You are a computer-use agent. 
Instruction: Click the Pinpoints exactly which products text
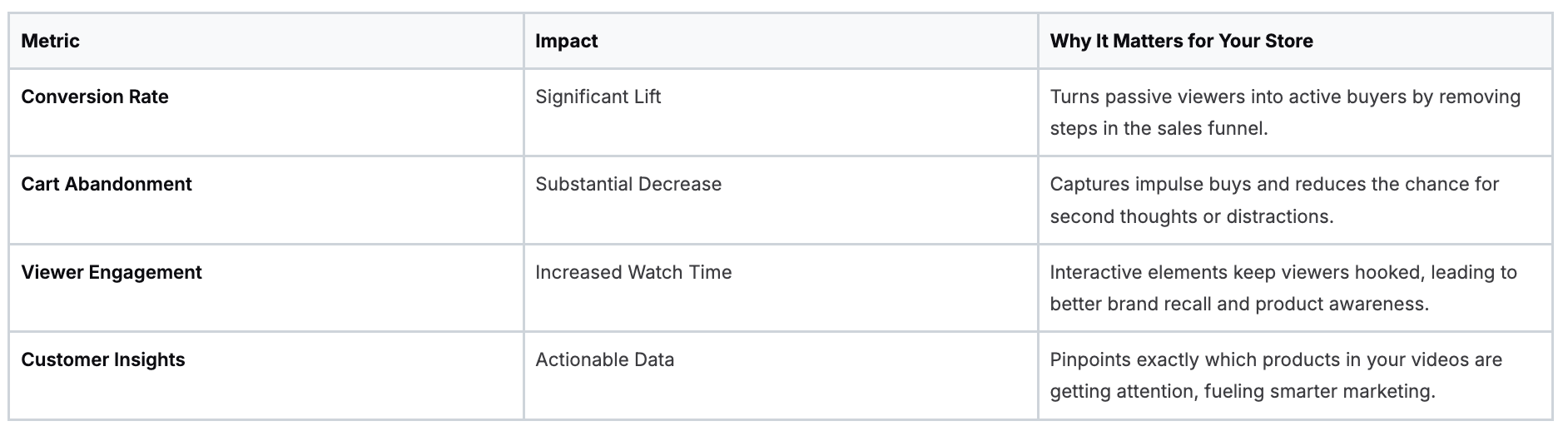tap(1276, 359)
